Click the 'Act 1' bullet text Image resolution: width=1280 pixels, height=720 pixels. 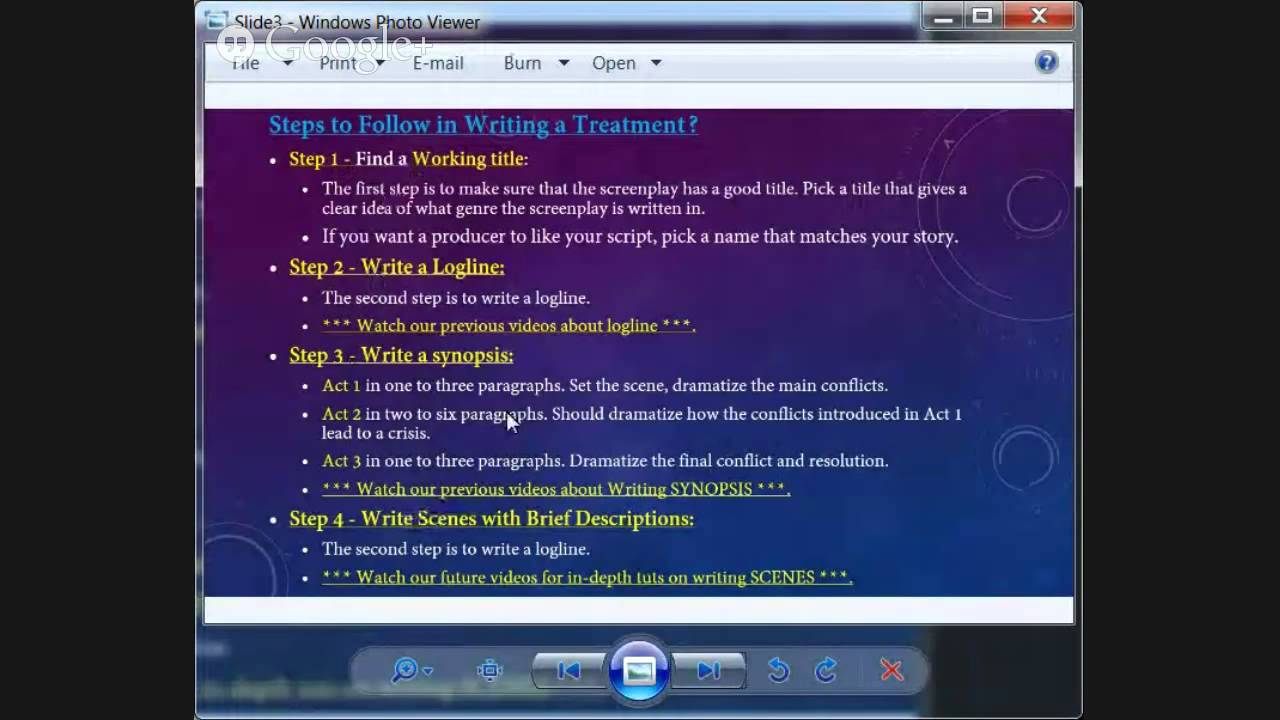tap(605, 385)
